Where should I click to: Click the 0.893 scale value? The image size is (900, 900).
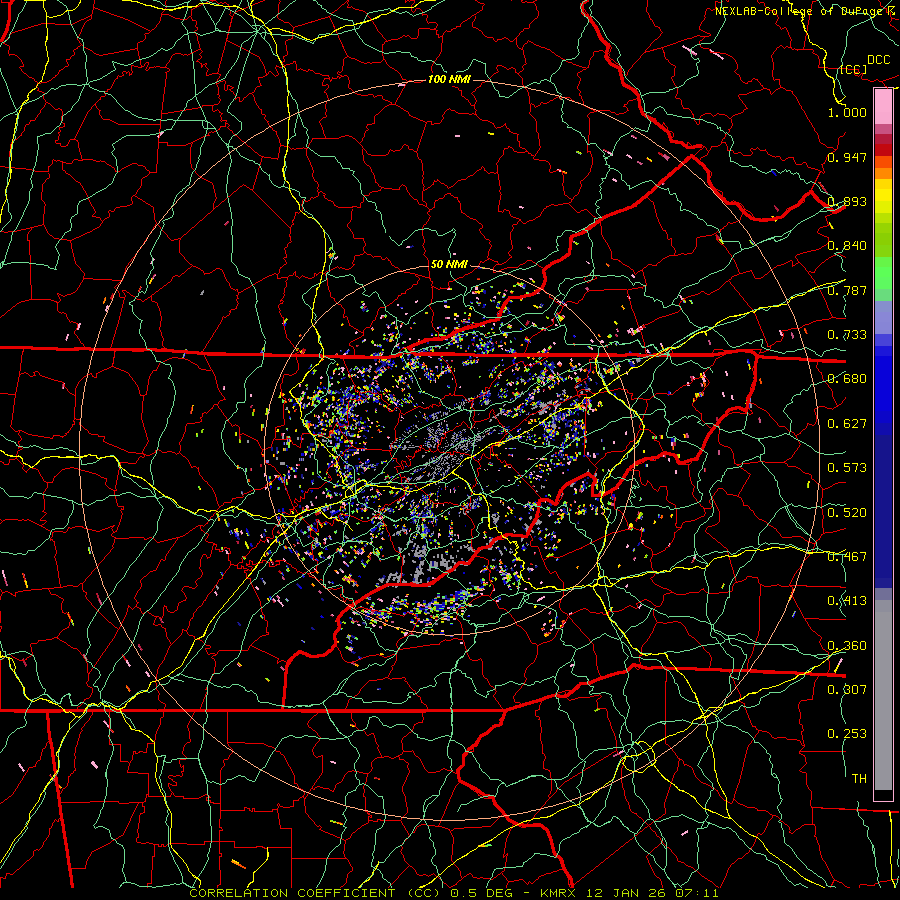pos(847,201)
